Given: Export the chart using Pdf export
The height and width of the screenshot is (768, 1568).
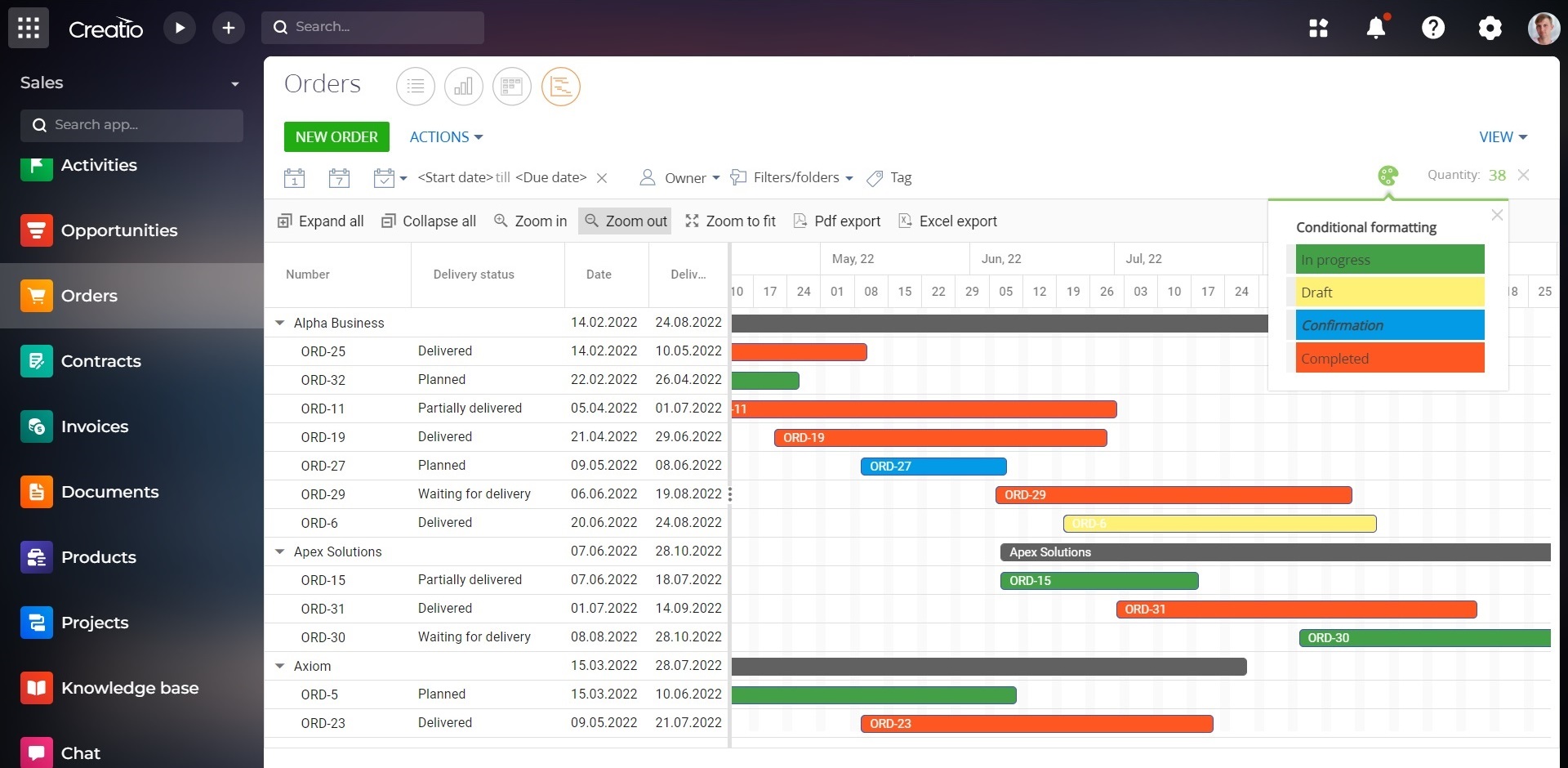Looking at the screenshot, I should [x=836, y=221].
